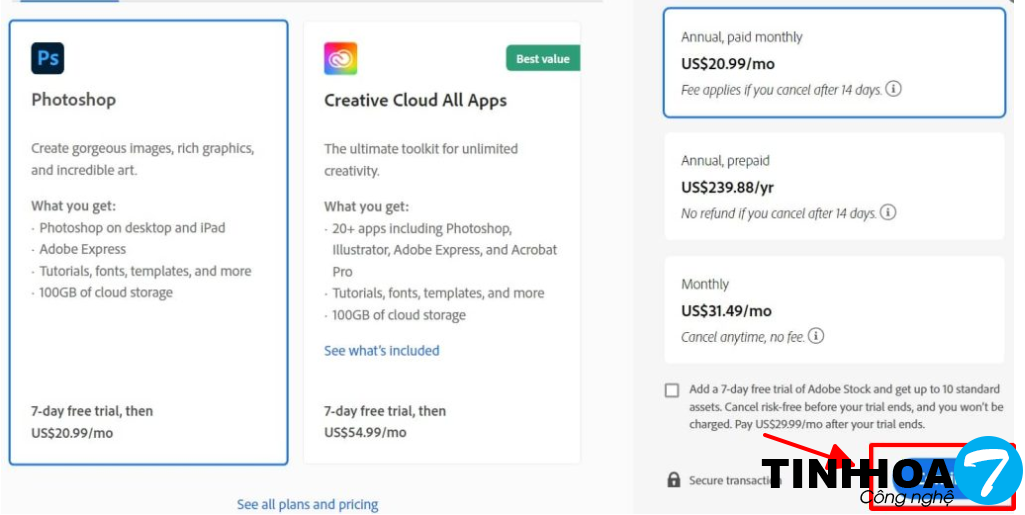Open the 'See all plans and pricing' link
Screen dimensions: 1025x515
[x=307, y=505]
